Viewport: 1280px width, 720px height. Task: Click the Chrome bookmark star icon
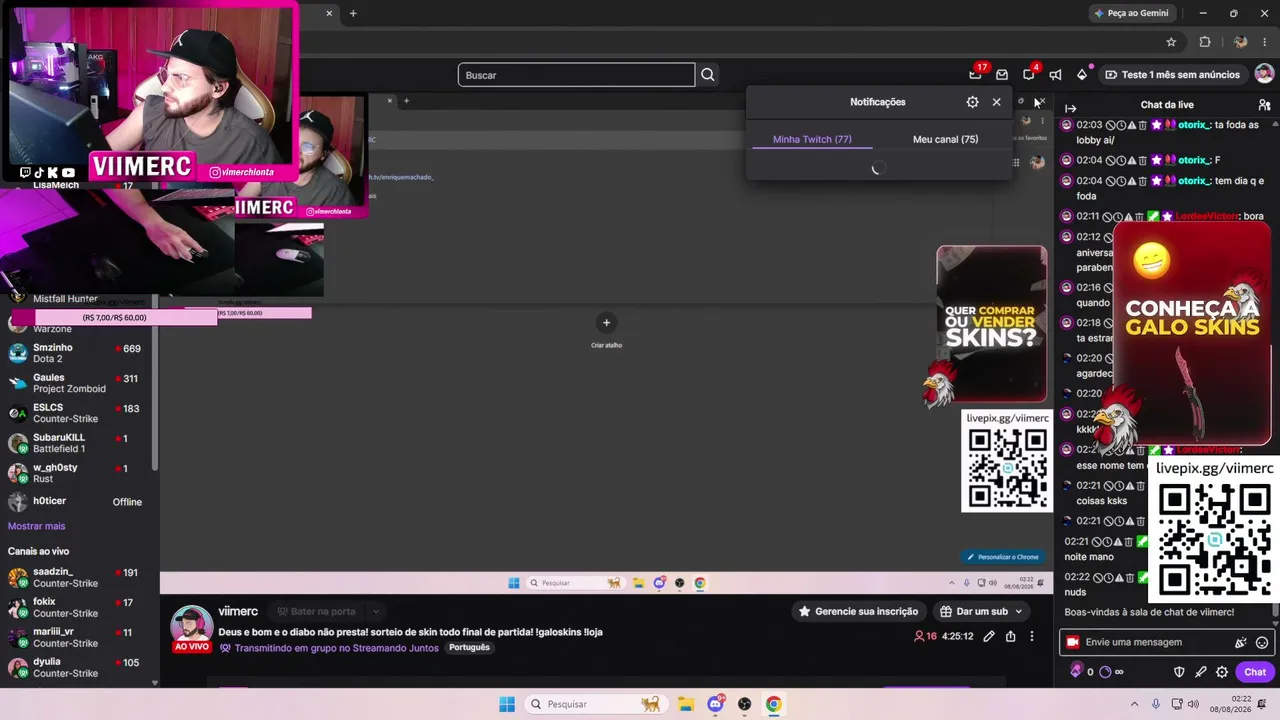click(x=1171, y=42)
